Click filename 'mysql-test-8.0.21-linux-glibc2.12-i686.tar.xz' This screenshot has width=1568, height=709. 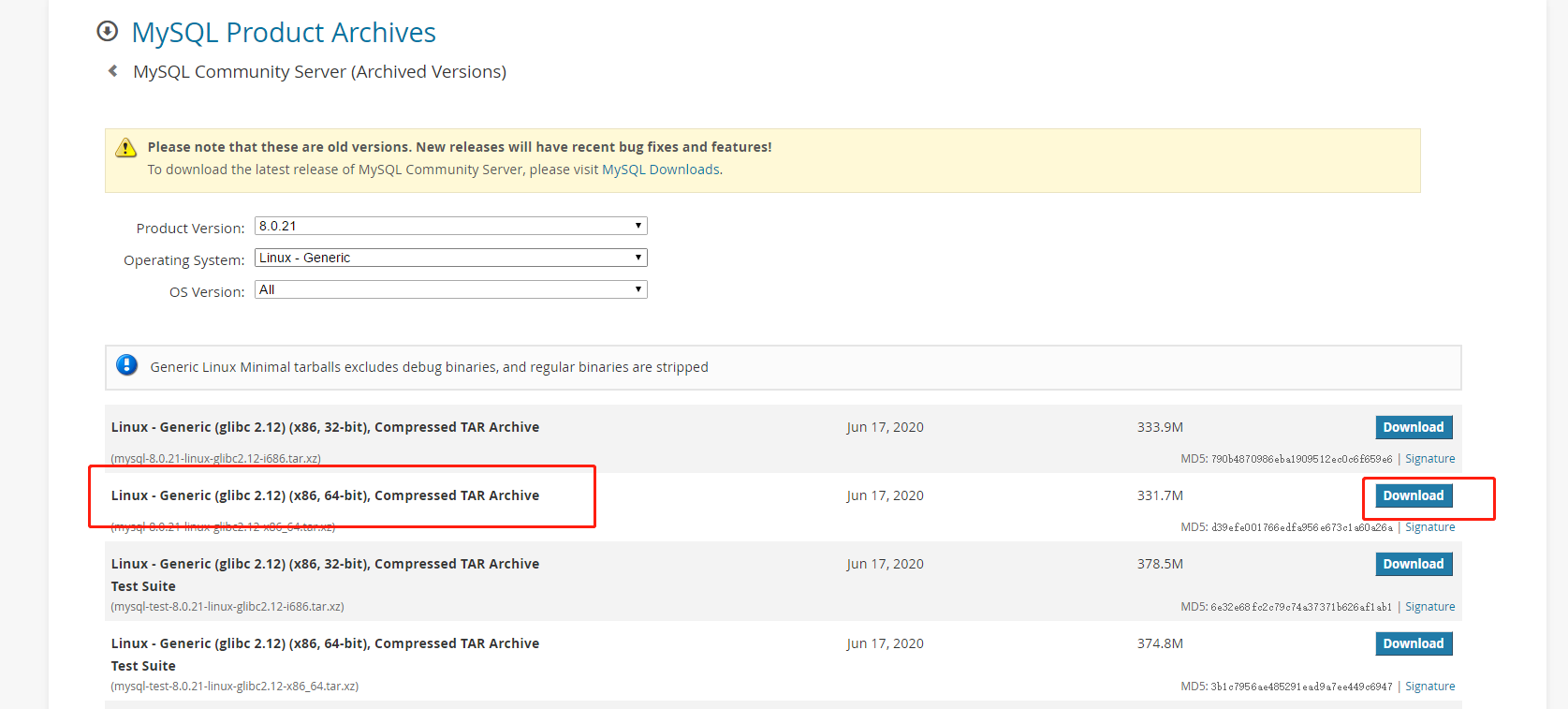tap(227, 607)
